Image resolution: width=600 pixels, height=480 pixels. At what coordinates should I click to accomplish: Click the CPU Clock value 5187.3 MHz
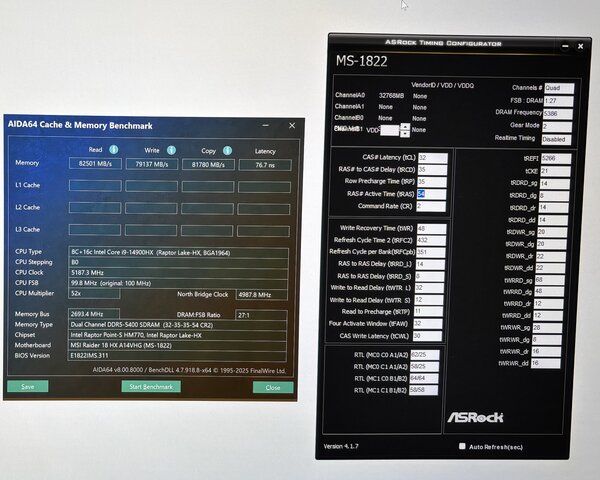pyautogui.click(x=178, y=273)
